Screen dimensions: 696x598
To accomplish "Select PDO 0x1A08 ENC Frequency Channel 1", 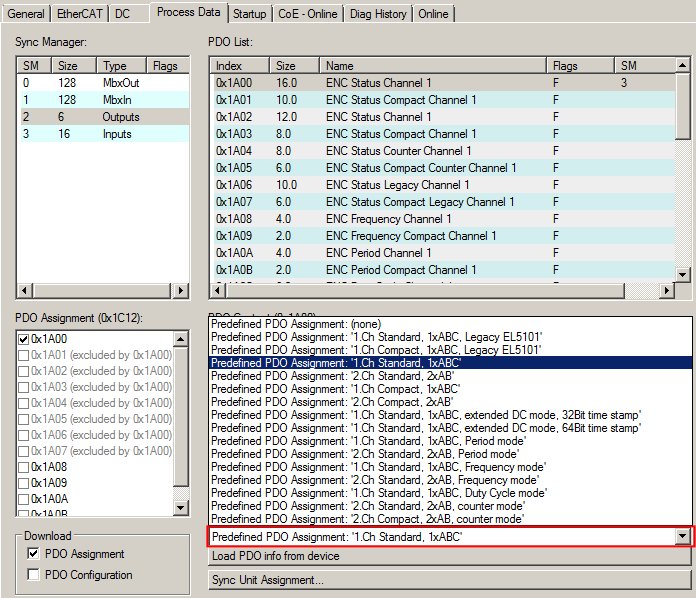I will [443, 219].
